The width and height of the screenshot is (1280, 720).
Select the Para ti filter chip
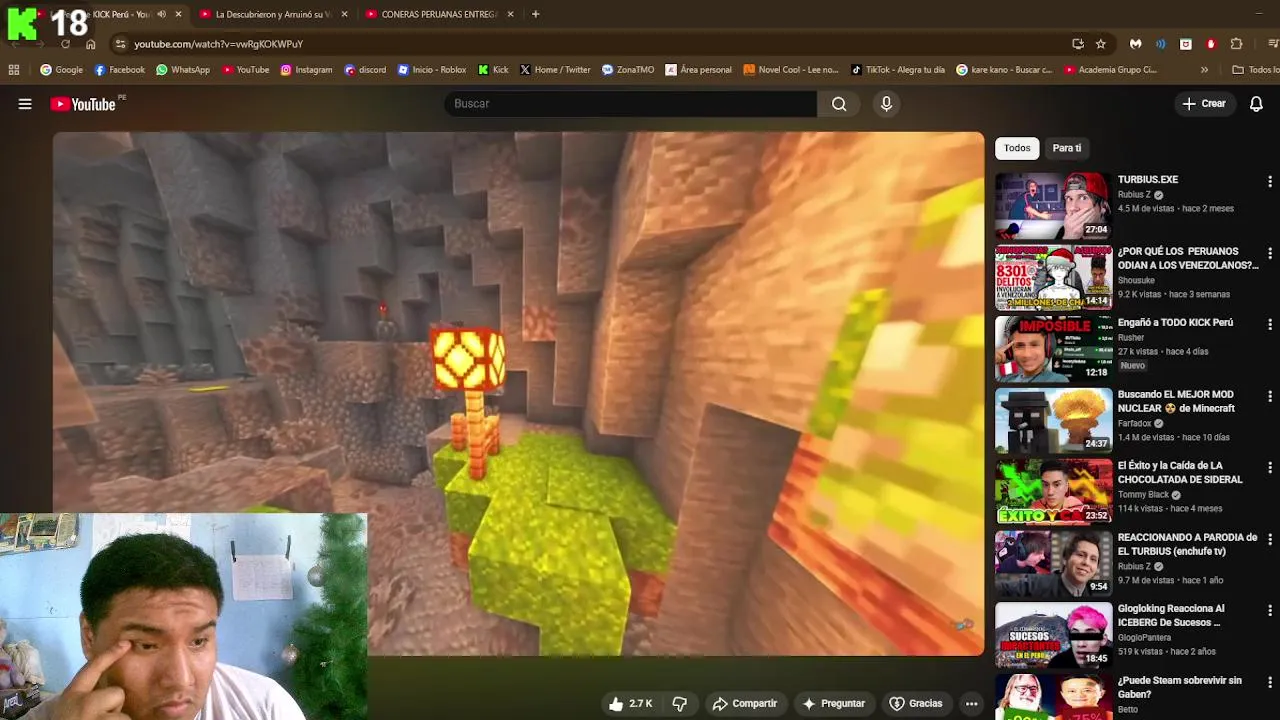[1067, 148]
